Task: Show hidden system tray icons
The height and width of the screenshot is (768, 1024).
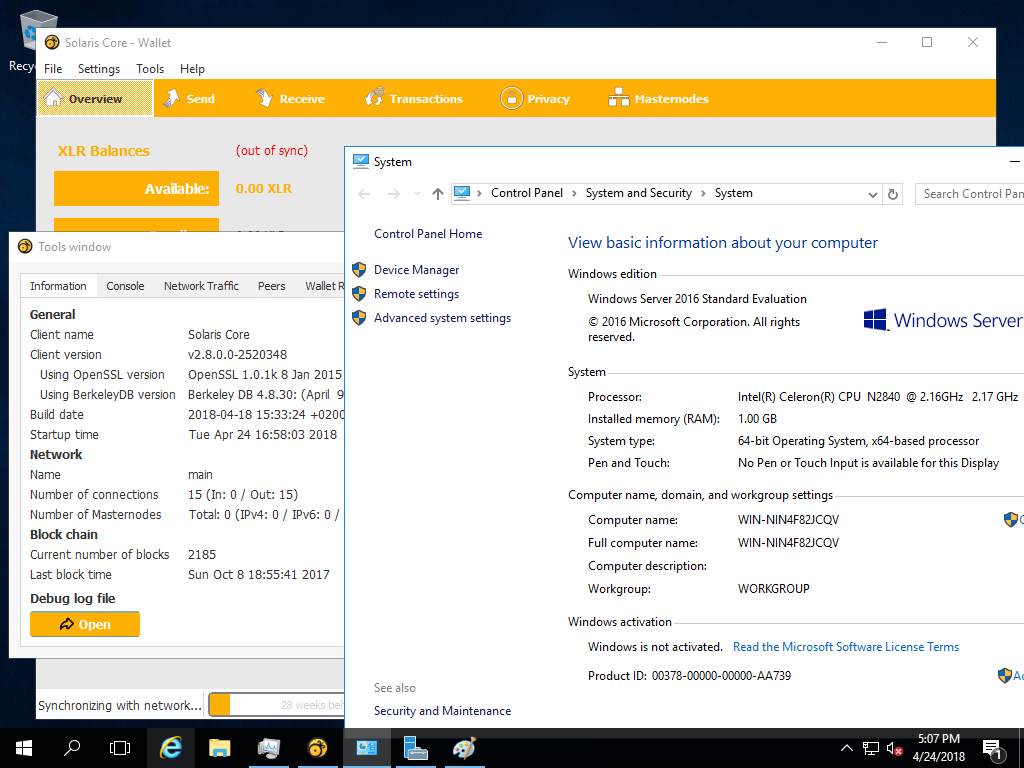Action: 846,748
